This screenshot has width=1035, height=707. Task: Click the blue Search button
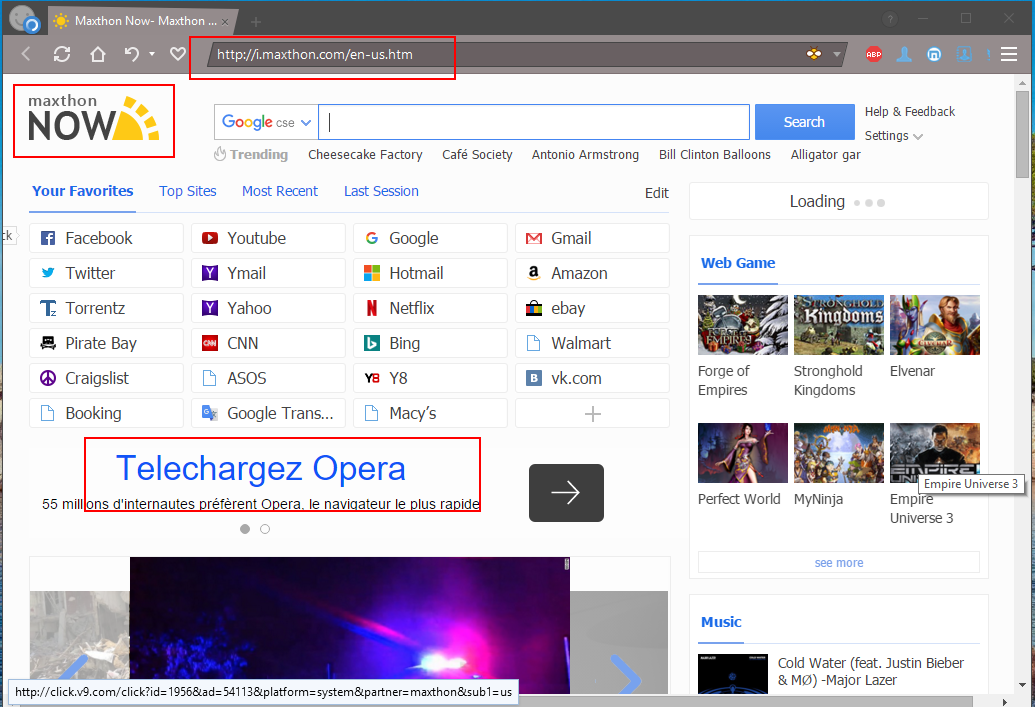tap(804, 122)
